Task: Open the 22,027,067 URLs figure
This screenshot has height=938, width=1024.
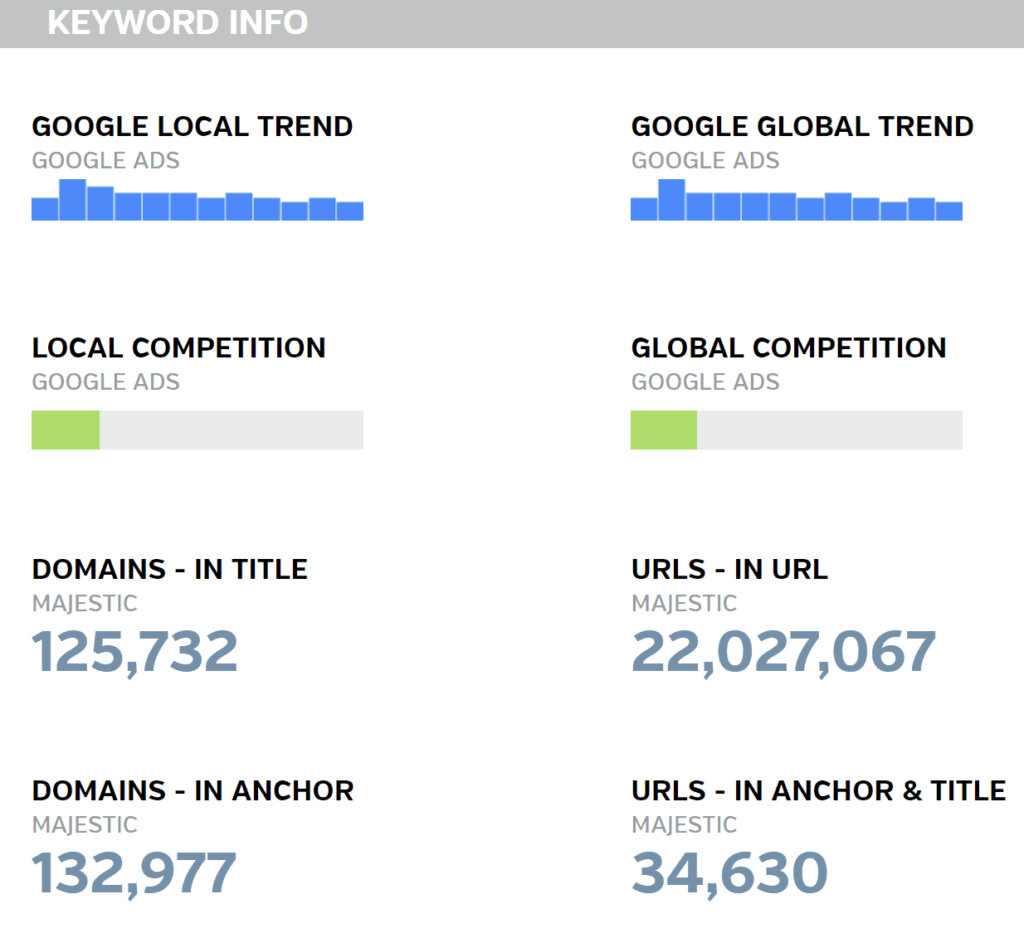Action: [x=783, y=652]
